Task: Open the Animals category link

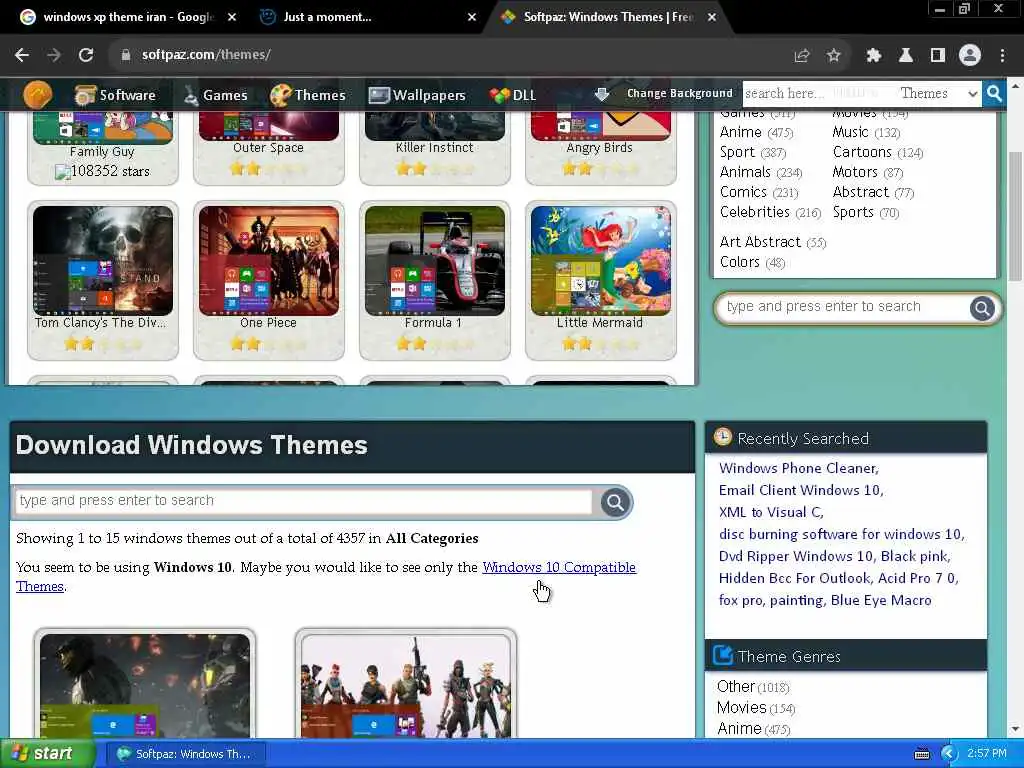Action: 745,172
